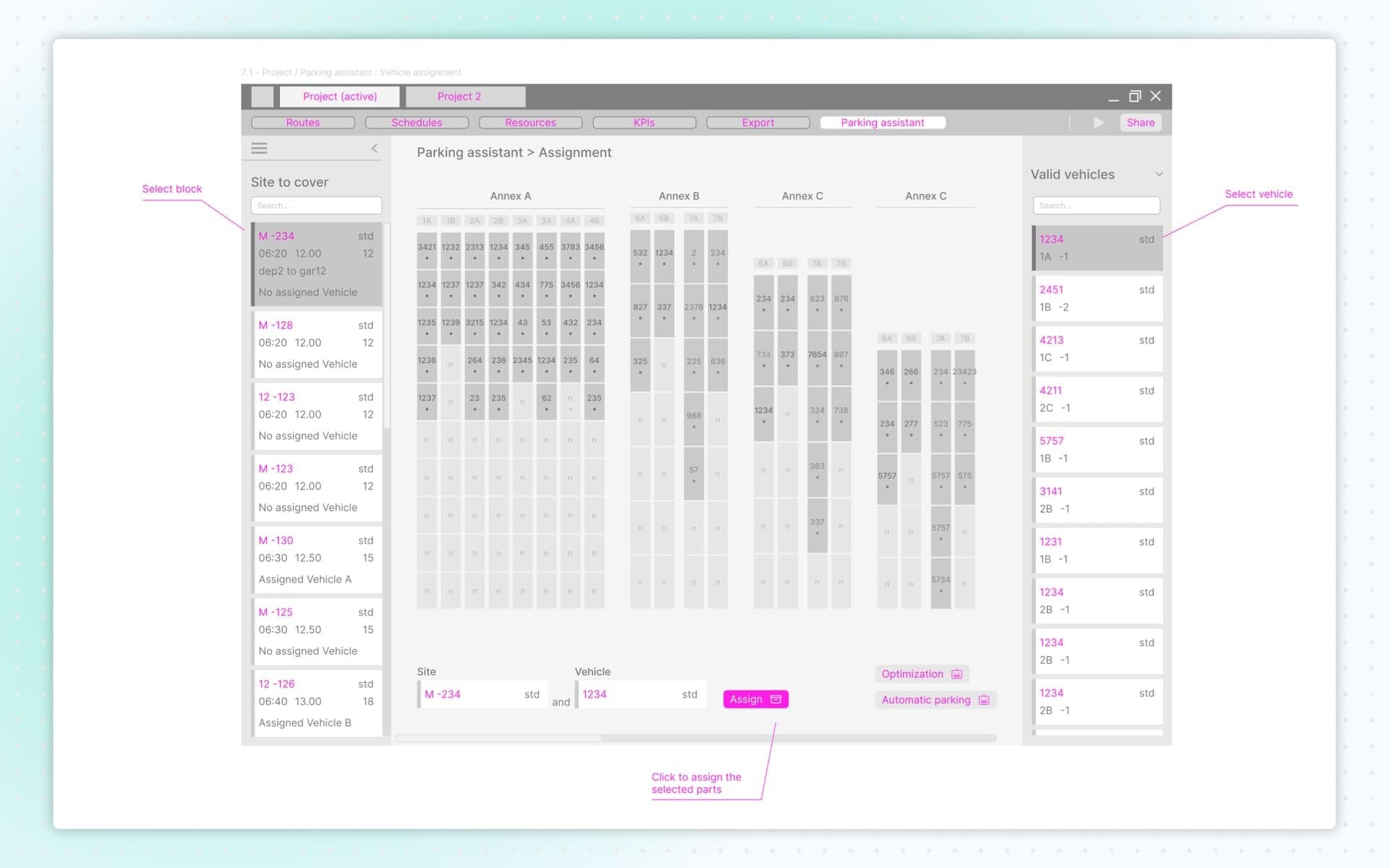Click the play arrow icon
The width and height of the screenshot is (1389, 868).
point(1098,123)
